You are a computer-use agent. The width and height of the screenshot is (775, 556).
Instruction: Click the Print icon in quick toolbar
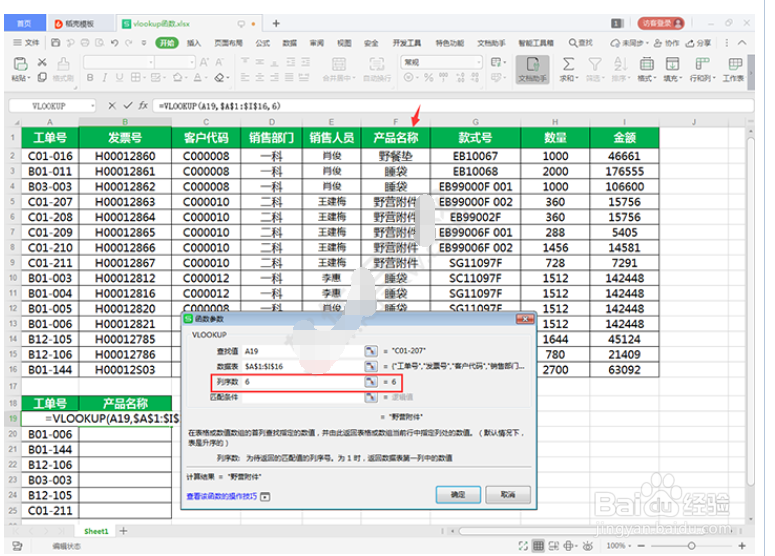click(85, 43)
